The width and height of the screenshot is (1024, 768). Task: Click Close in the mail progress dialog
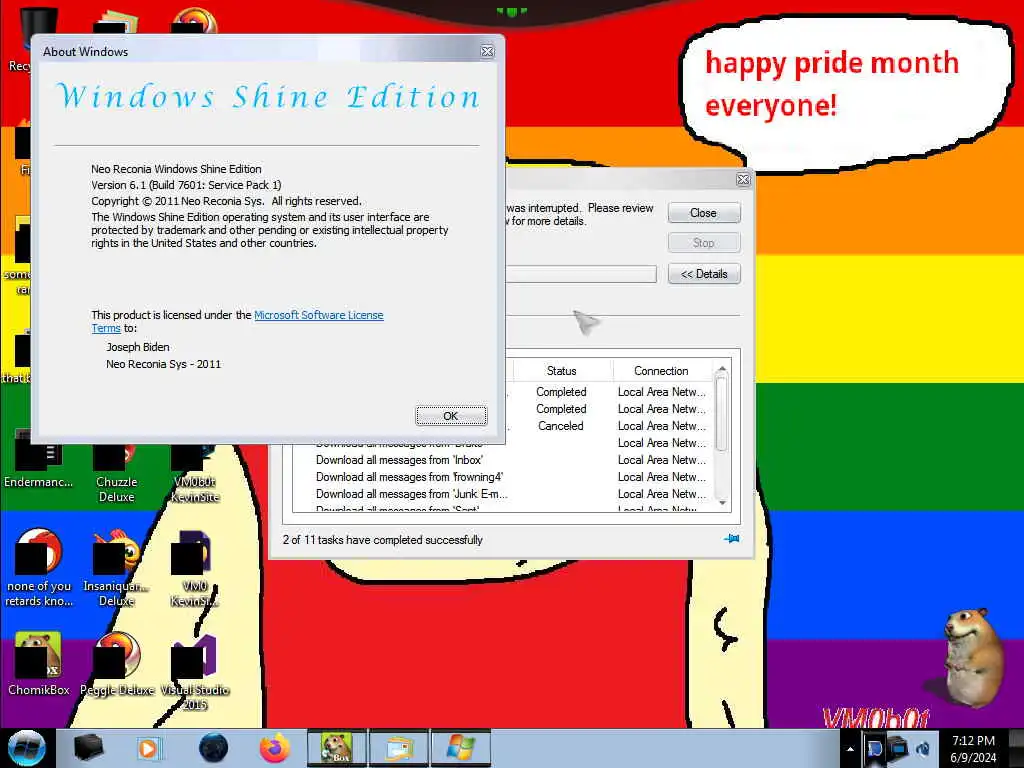[x=703, y=213]
